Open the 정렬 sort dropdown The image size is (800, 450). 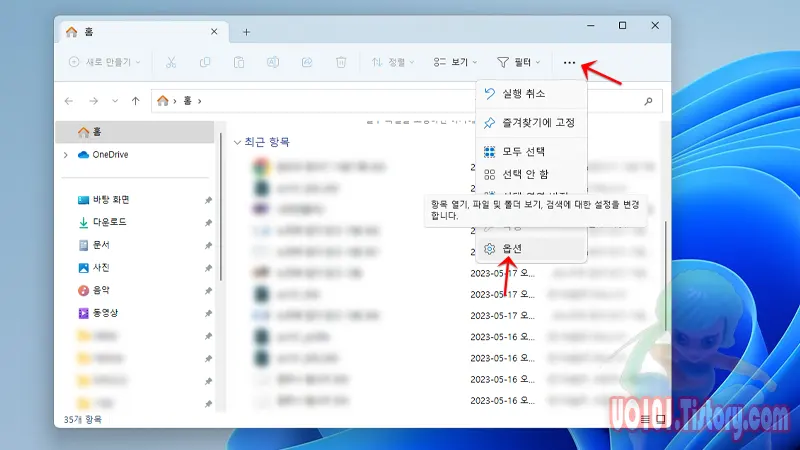pos(392,62)
